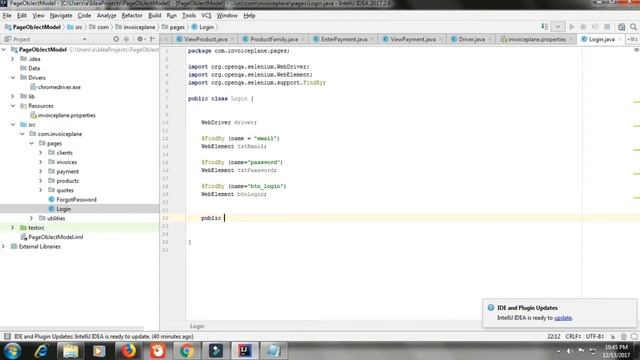Click the tool windows toggle in status bar
The image size is (640, 360).
[7, 336]
